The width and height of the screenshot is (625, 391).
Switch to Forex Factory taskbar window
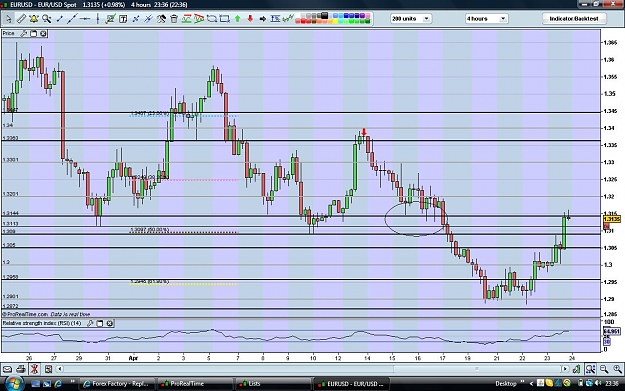click(116, 384)
